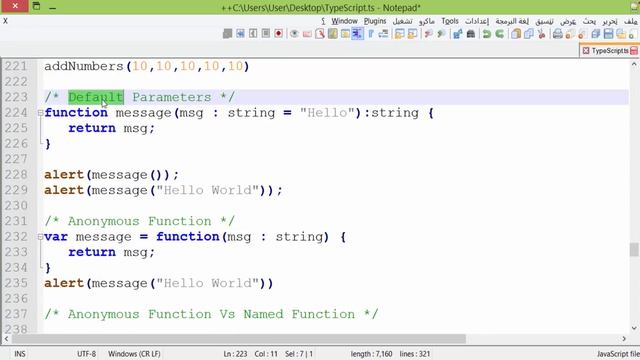
Task: Click the Copy toolbar icon
Action: 529,34
